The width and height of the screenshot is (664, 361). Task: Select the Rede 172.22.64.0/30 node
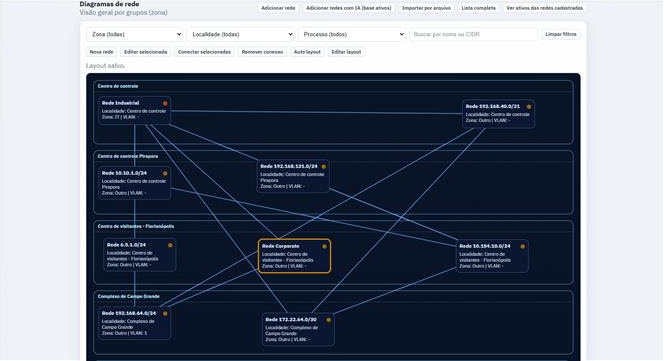pos(298,330)
